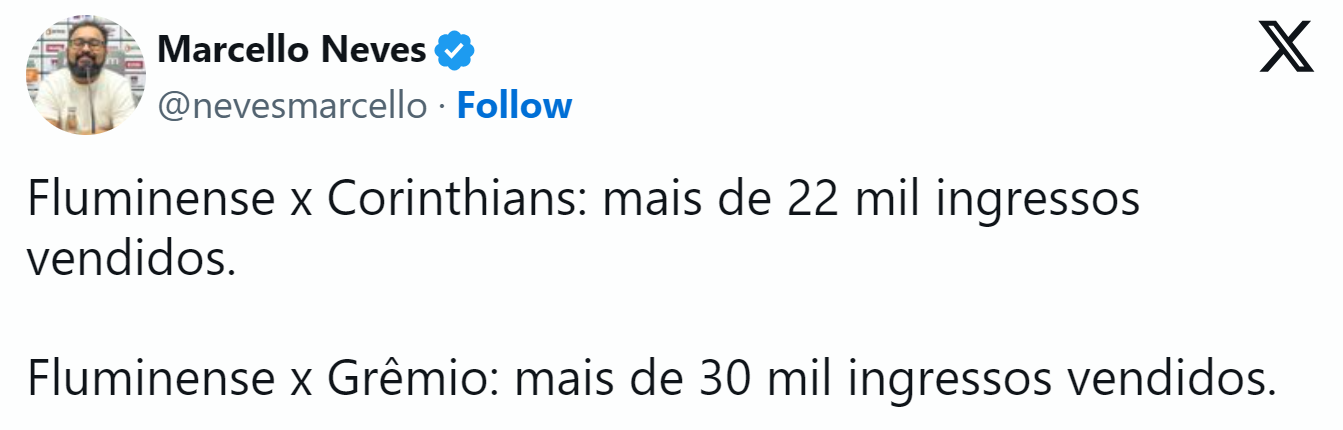Image resolution: width=1343 pixels, height=430 pixels.
Task: Follow the nevesmarcello account
Action: (x=514, y=105)
